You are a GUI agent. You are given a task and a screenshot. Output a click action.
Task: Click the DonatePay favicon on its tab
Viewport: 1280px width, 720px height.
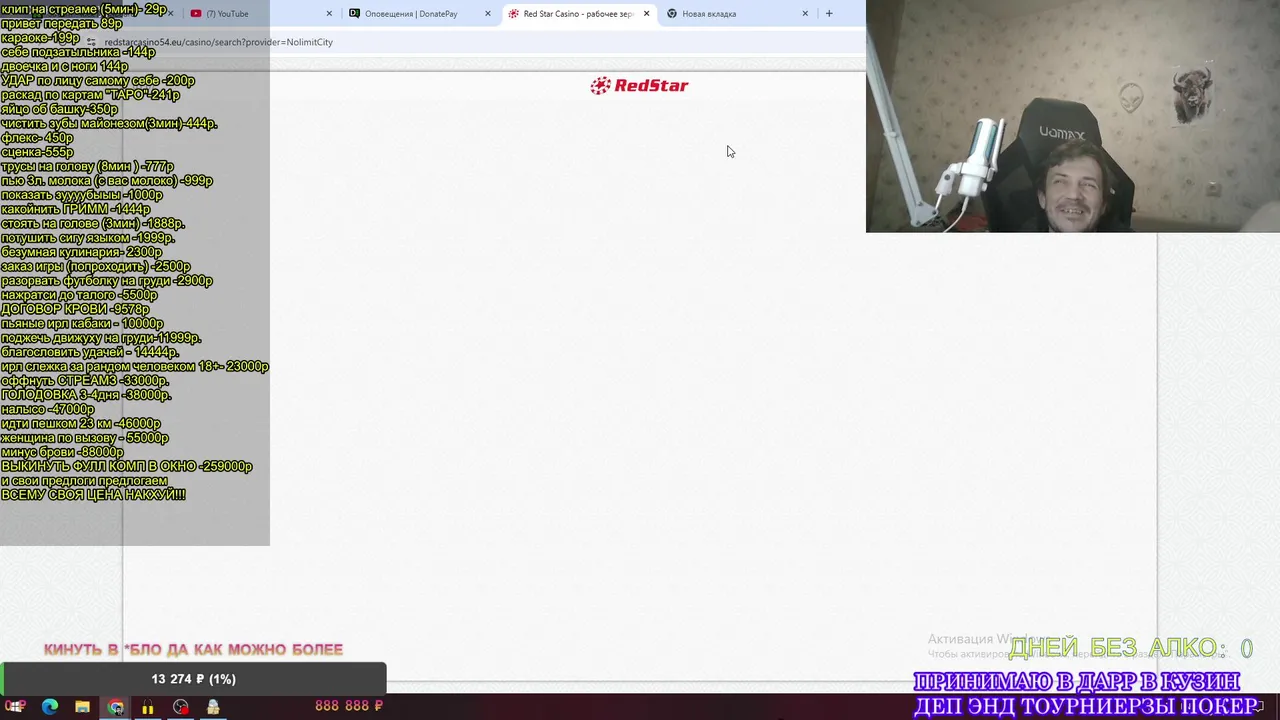tap(355, 14)
